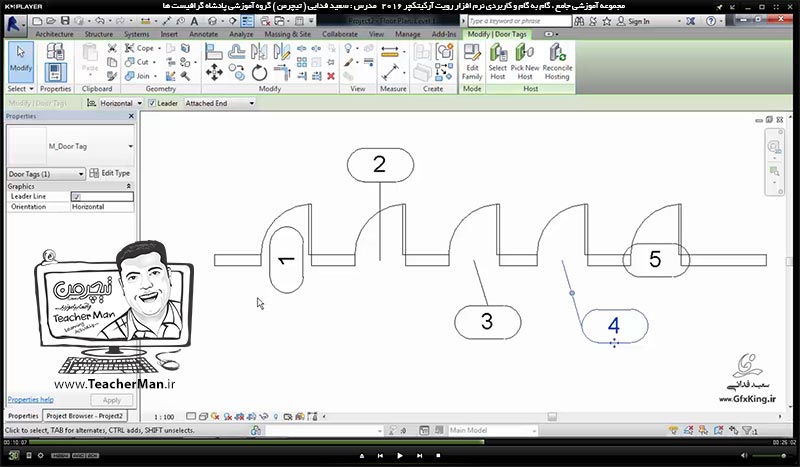Click Undo in quick access toolbar
Screen dimensions: 800x467
[x=99, y=21]
